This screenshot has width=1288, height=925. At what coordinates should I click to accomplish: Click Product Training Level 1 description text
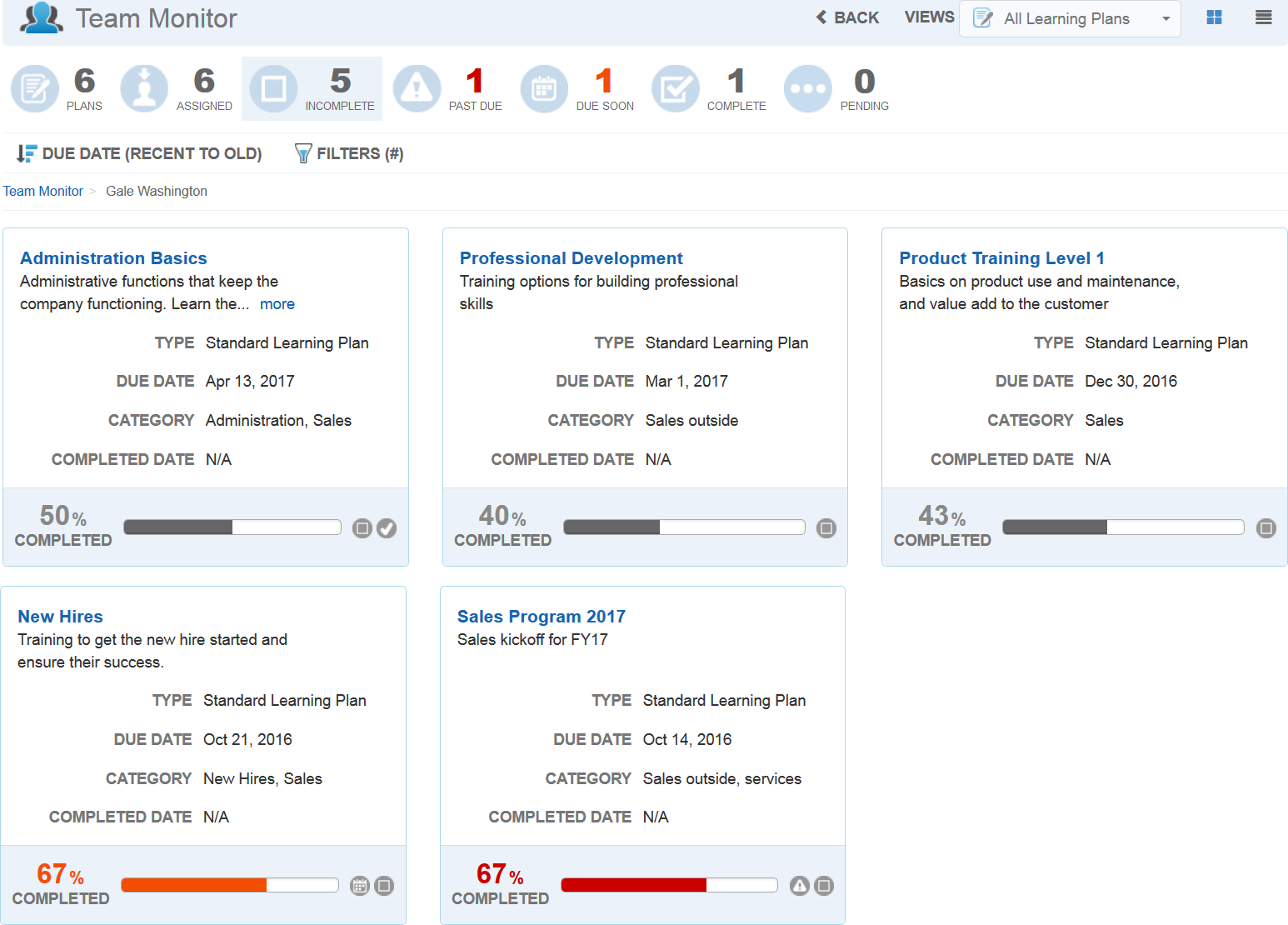coord(1040,292)
